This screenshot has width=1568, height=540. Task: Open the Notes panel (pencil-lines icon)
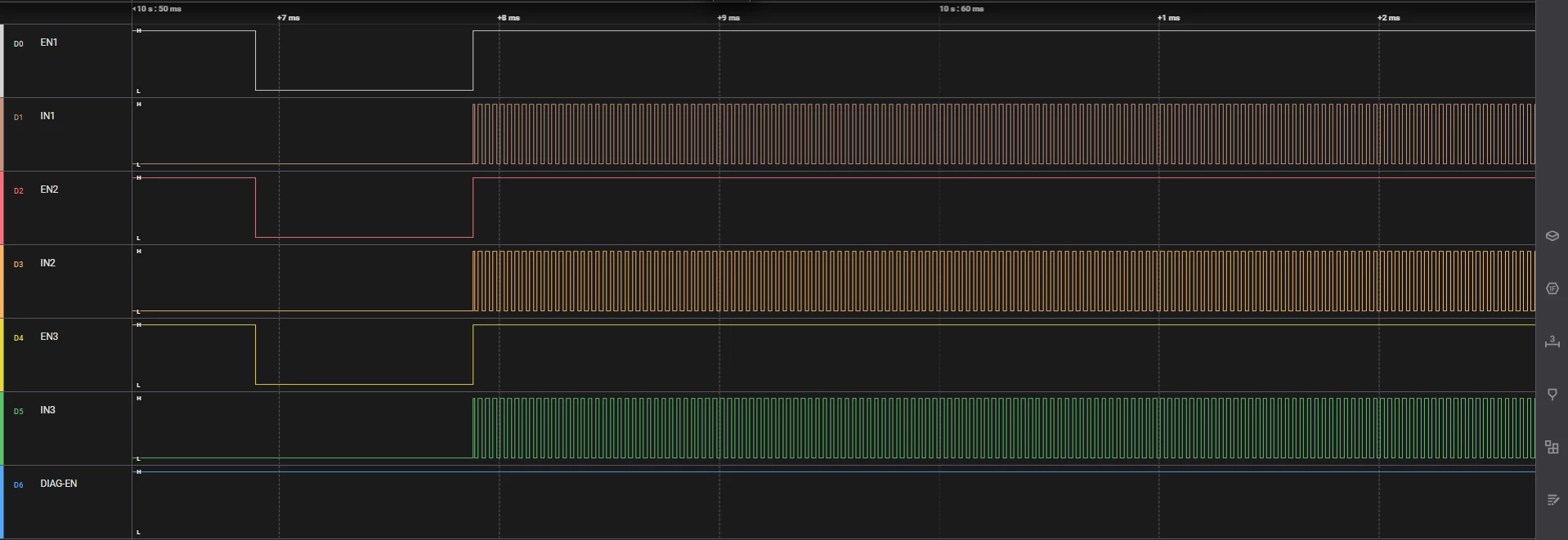pyautogui.click(x=1552, y=500)
